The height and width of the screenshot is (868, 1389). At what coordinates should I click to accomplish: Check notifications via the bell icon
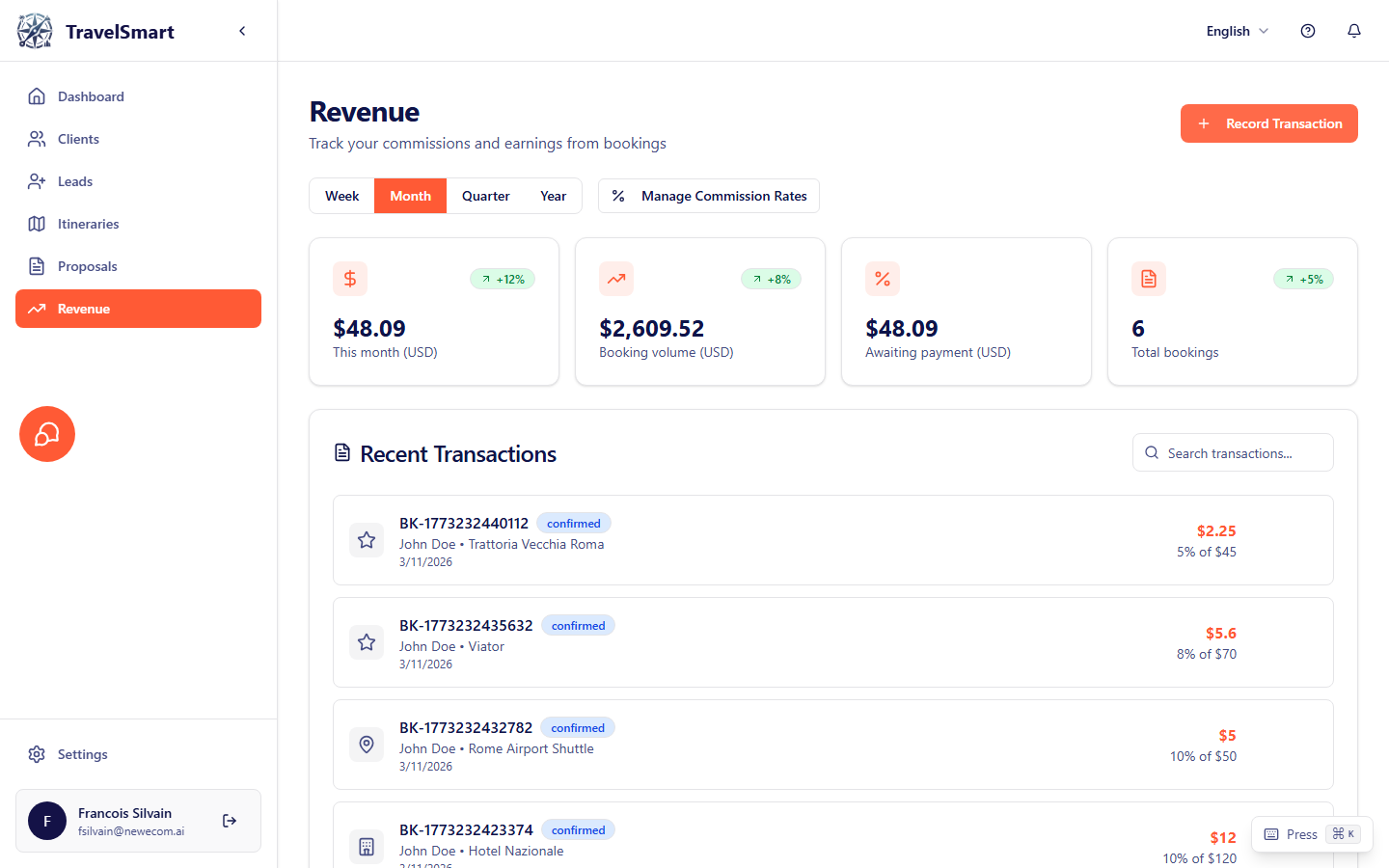click(1354, 31)
